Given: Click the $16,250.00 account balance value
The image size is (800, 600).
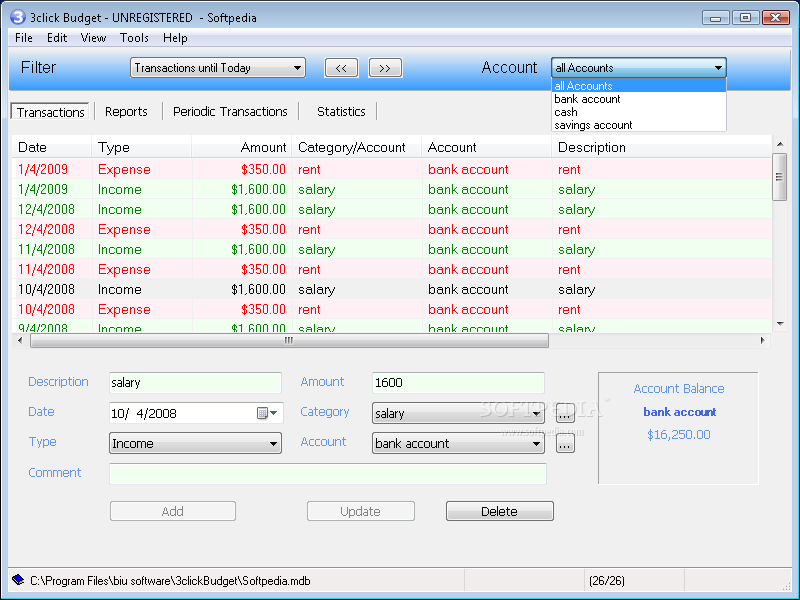Looking at the screenshot, I should [x=679, y=435].
